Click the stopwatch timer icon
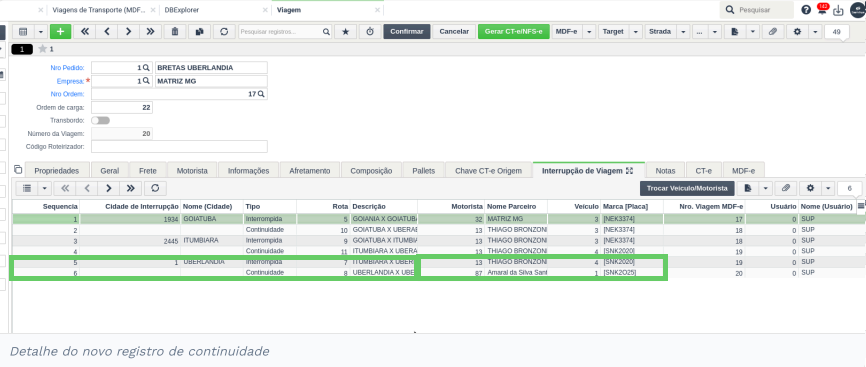 (370, 32)
